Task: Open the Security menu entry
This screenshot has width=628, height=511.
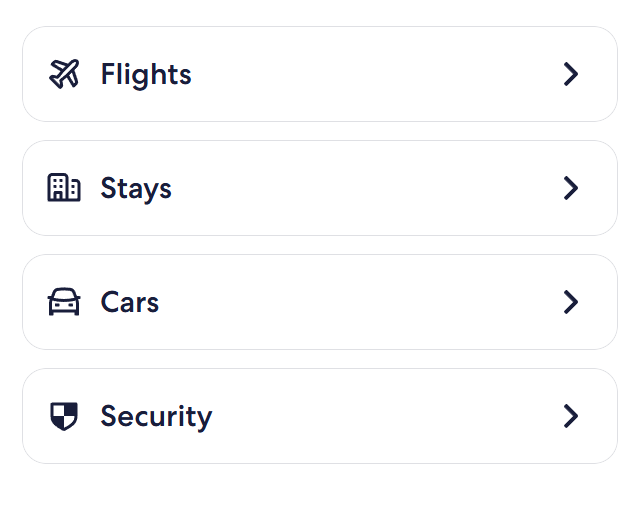Action: (x=320, y=416)
